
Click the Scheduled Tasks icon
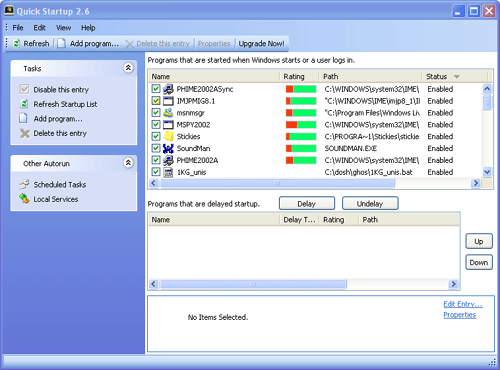point(24,184)
